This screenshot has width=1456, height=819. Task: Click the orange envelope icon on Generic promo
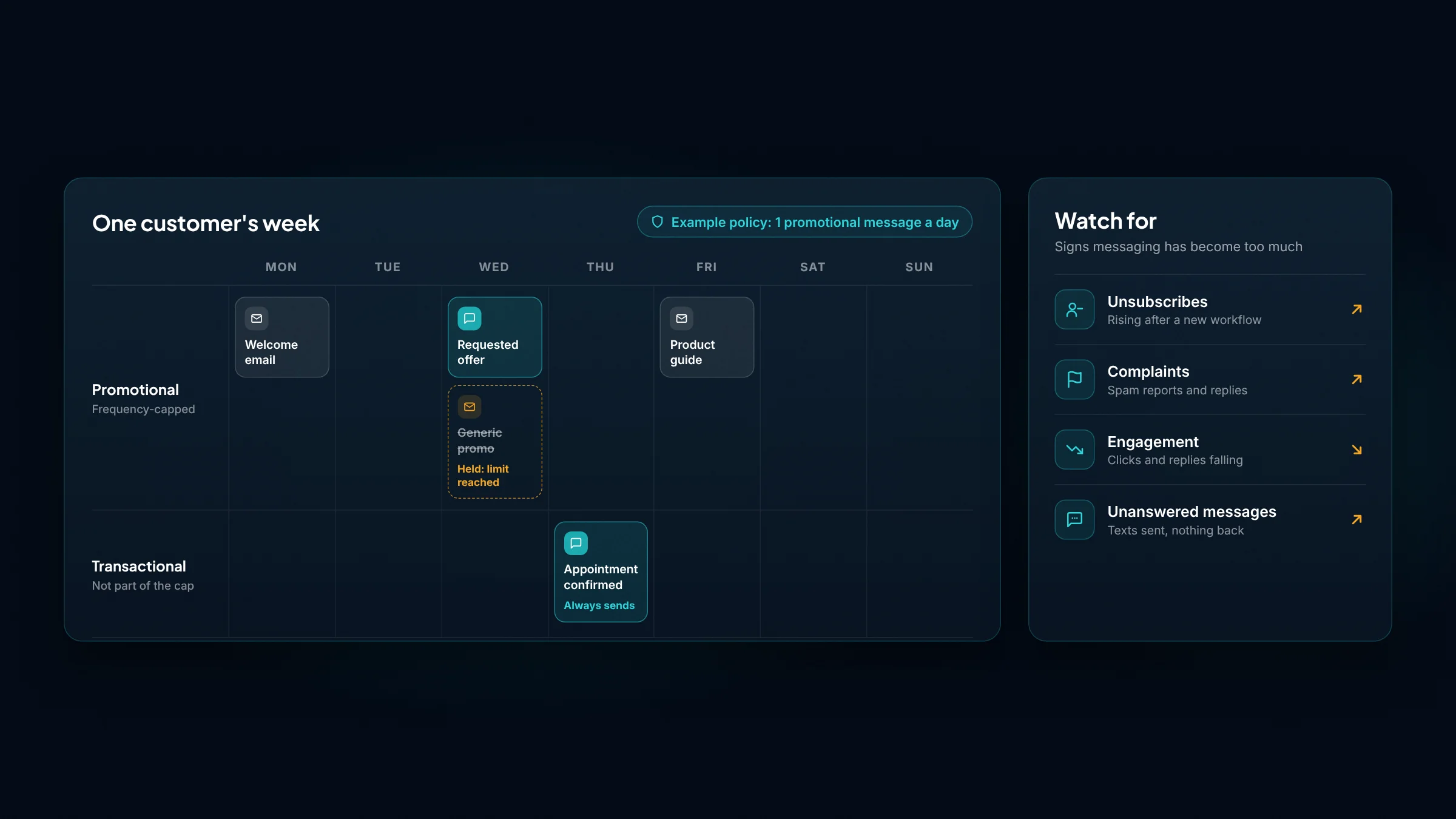click(x=469, y=407)
